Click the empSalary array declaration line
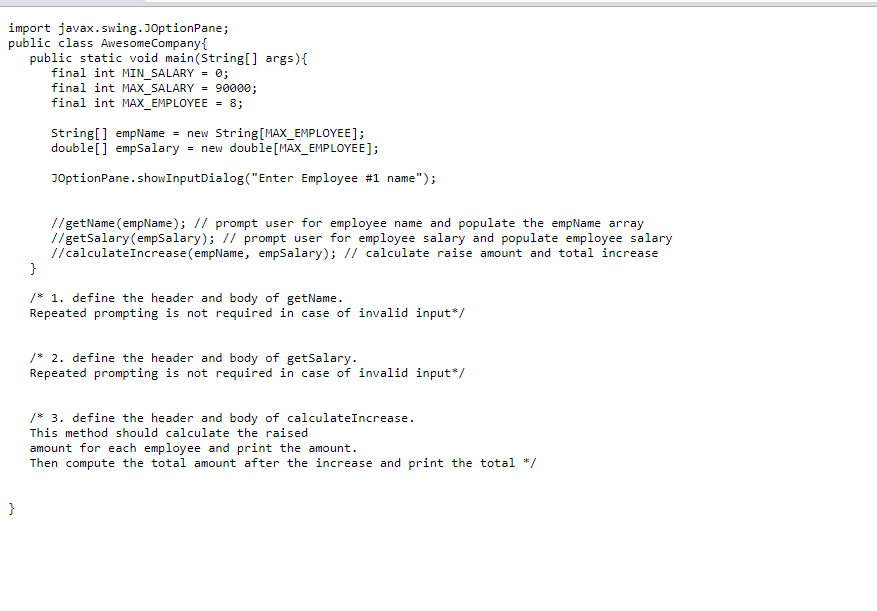Screen dimensions: 877x611 pos(215,149)
